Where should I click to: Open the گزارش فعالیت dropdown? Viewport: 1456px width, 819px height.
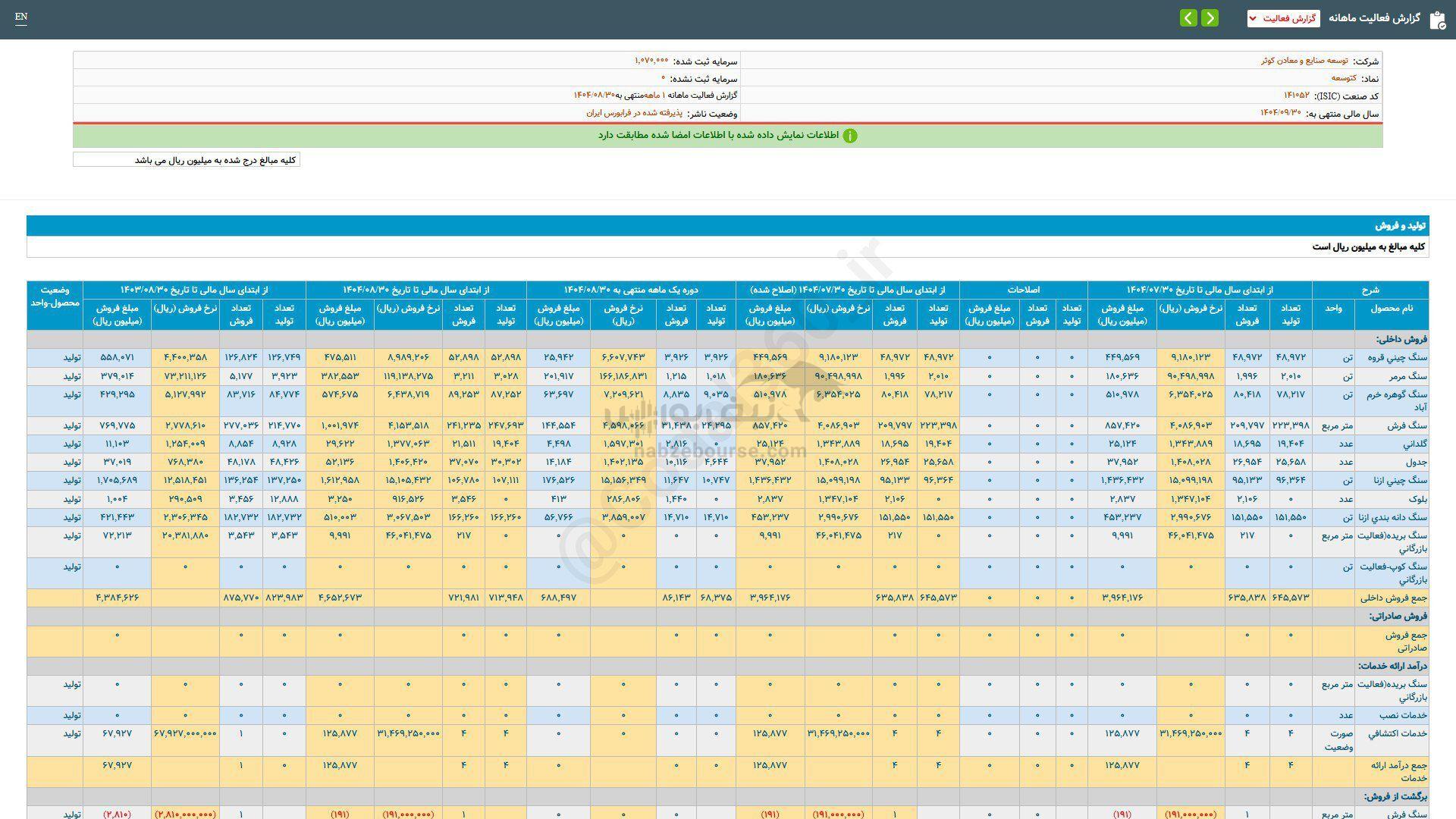pyautogui.click(x=1283, y=18)
